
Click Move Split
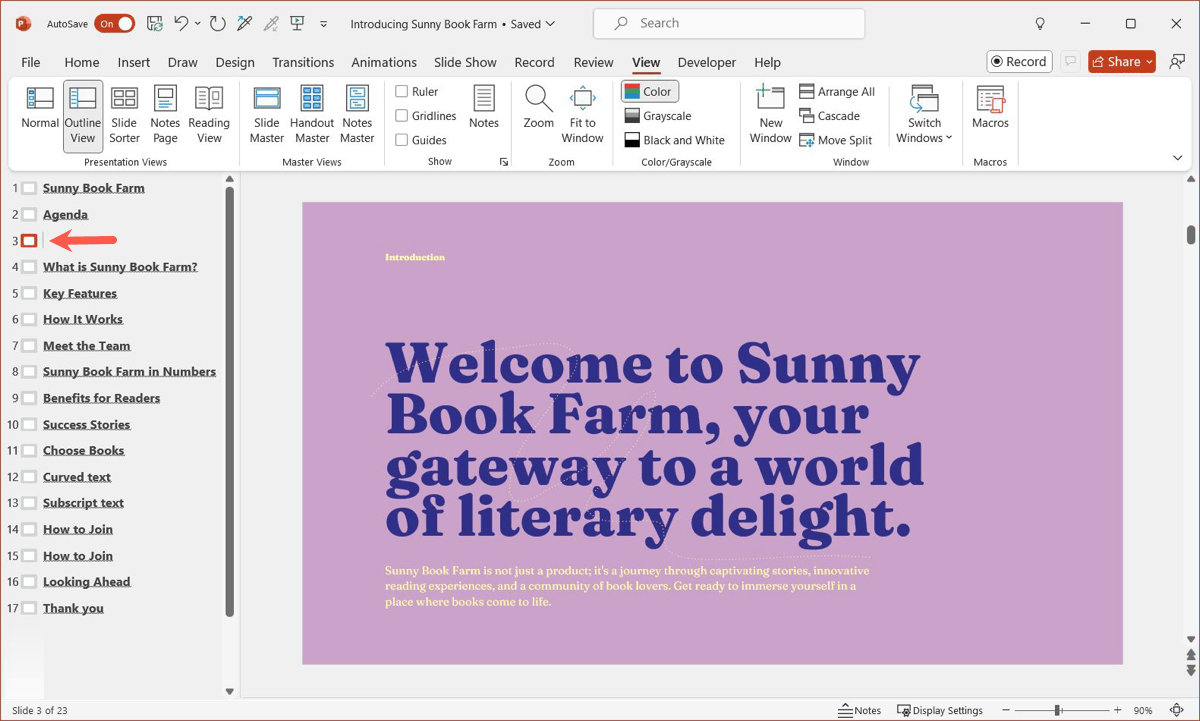pos(835,140)
